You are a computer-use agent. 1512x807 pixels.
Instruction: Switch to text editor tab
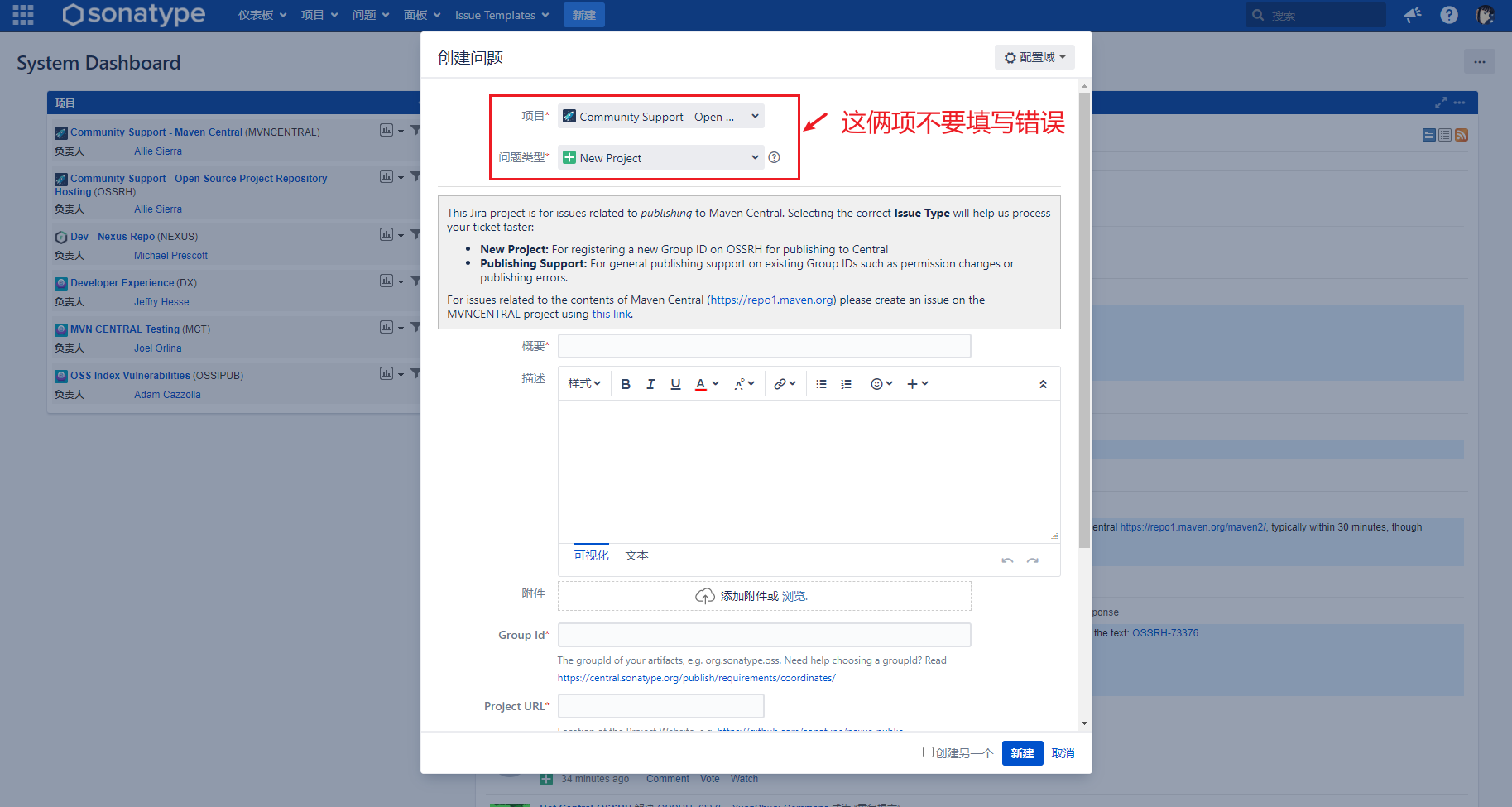(636, 555)
